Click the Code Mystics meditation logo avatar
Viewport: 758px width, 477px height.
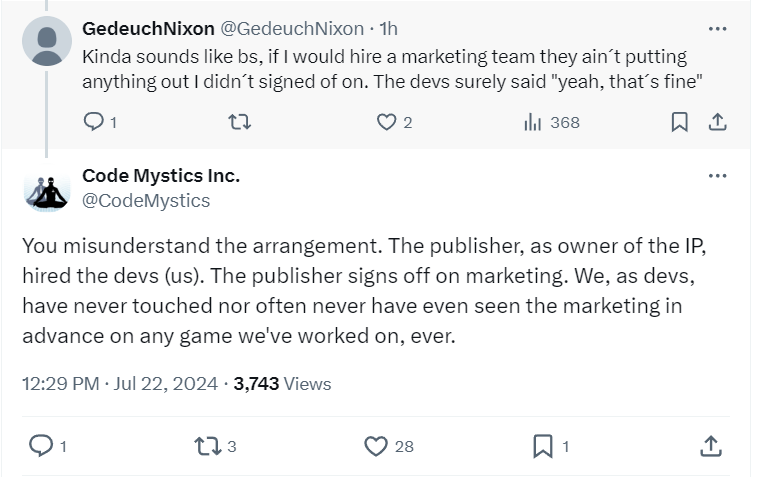46,190
